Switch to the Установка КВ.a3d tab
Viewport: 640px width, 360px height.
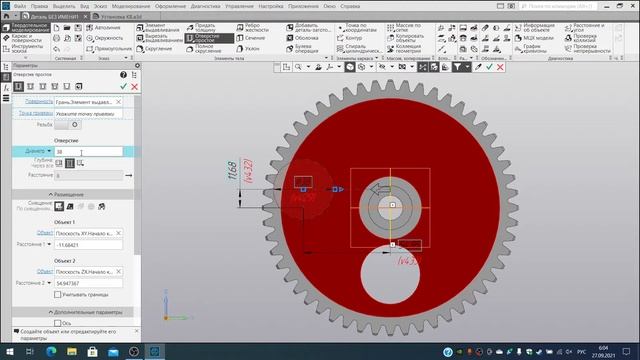(x=122, y=17)
